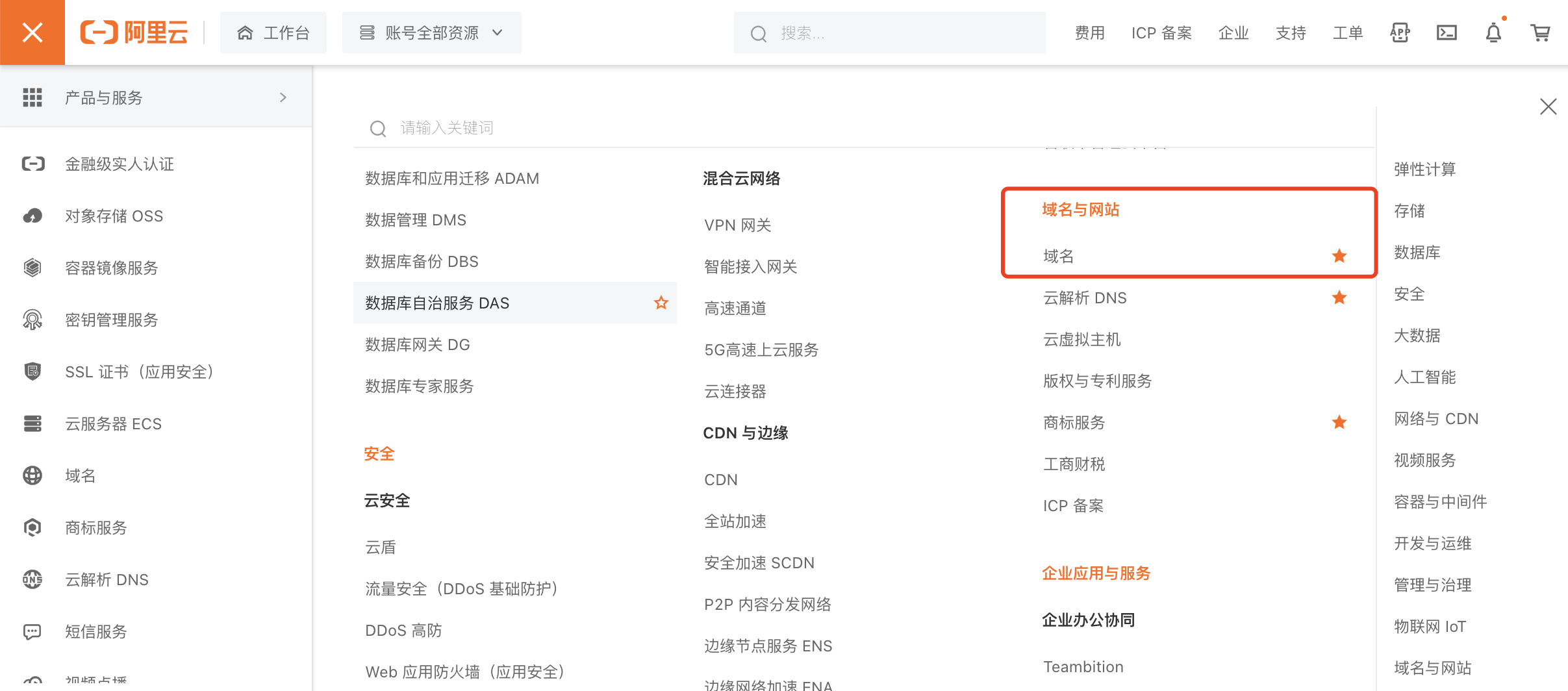Open the shopping cart icon

pyautogui.click(x=1540, y=32)
